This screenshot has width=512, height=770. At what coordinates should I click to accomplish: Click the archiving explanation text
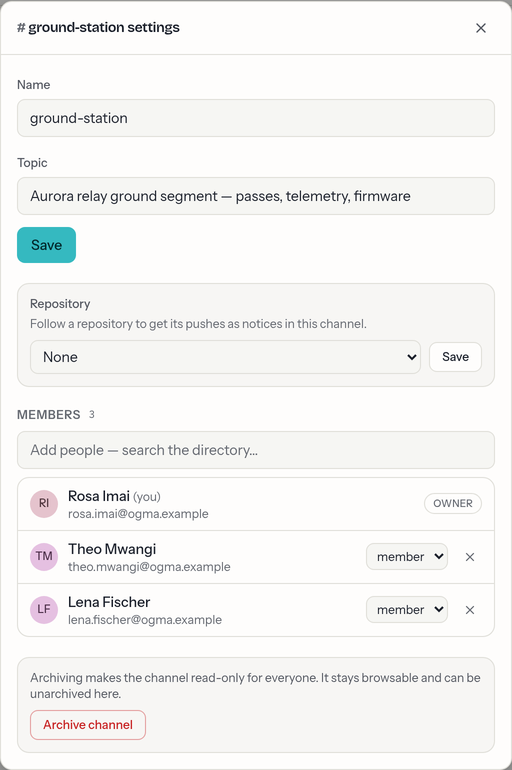coord(255,686)
